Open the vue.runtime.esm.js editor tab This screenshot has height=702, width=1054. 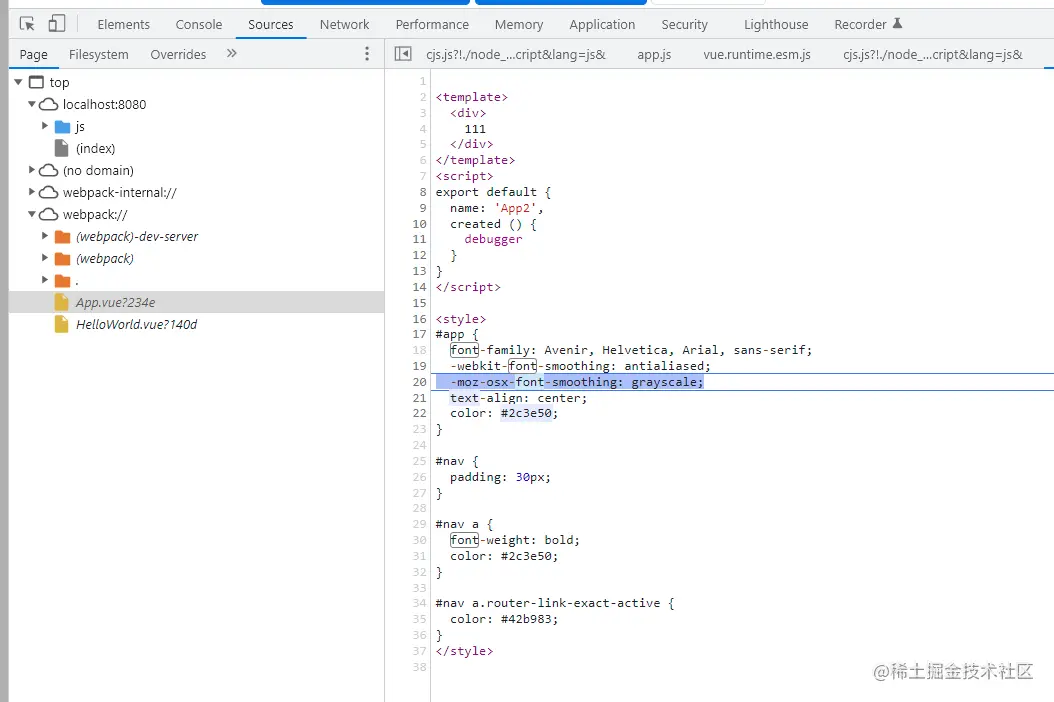click(757, 54)
